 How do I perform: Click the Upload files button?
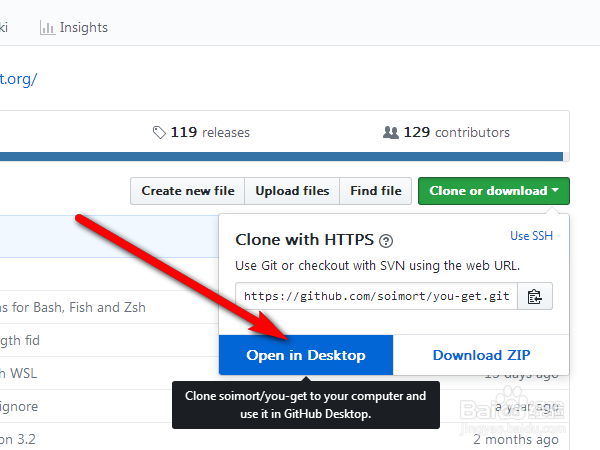click(292, 191)
